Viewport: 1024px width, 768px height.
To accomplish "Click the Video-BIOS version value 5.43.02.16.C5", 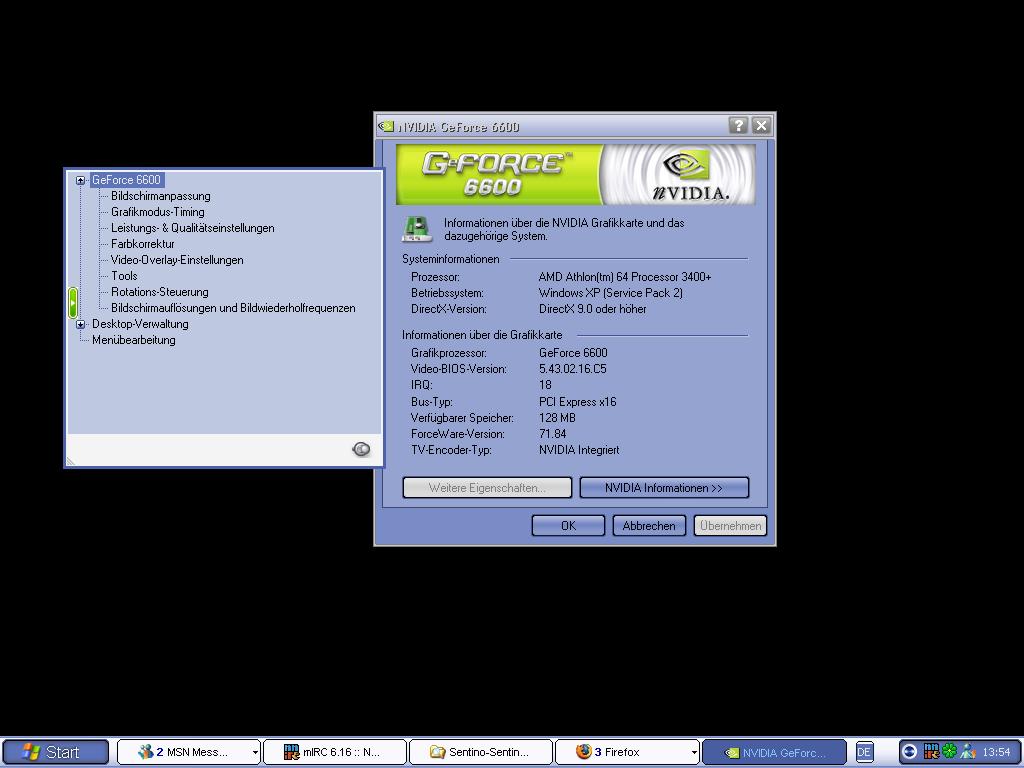I will (x=573, y=369).
